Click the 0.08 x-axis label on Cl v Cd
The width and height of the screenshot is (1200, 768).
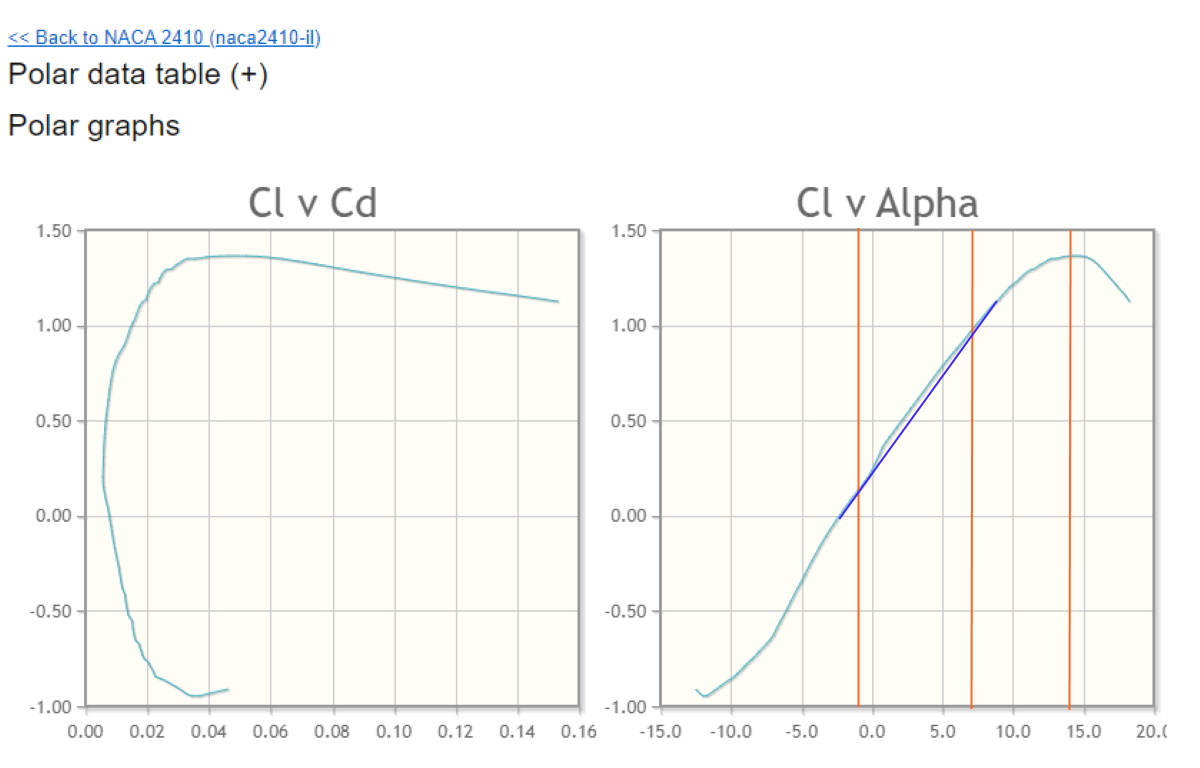pos(333,731)
